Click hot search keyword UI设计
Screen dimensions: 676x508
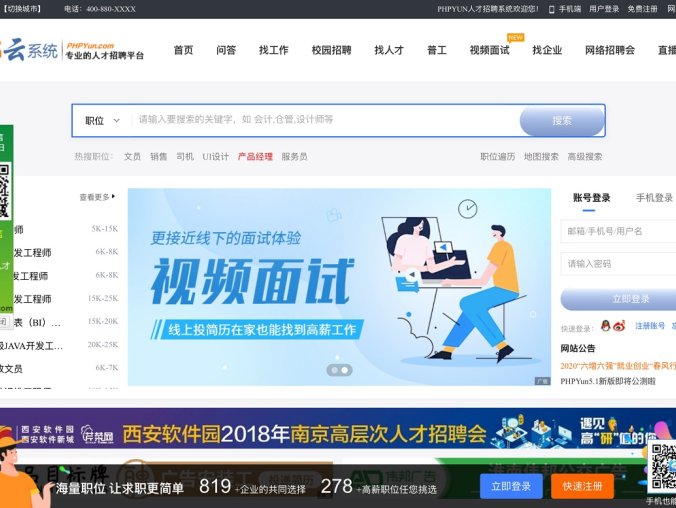(x=216, y=157)
